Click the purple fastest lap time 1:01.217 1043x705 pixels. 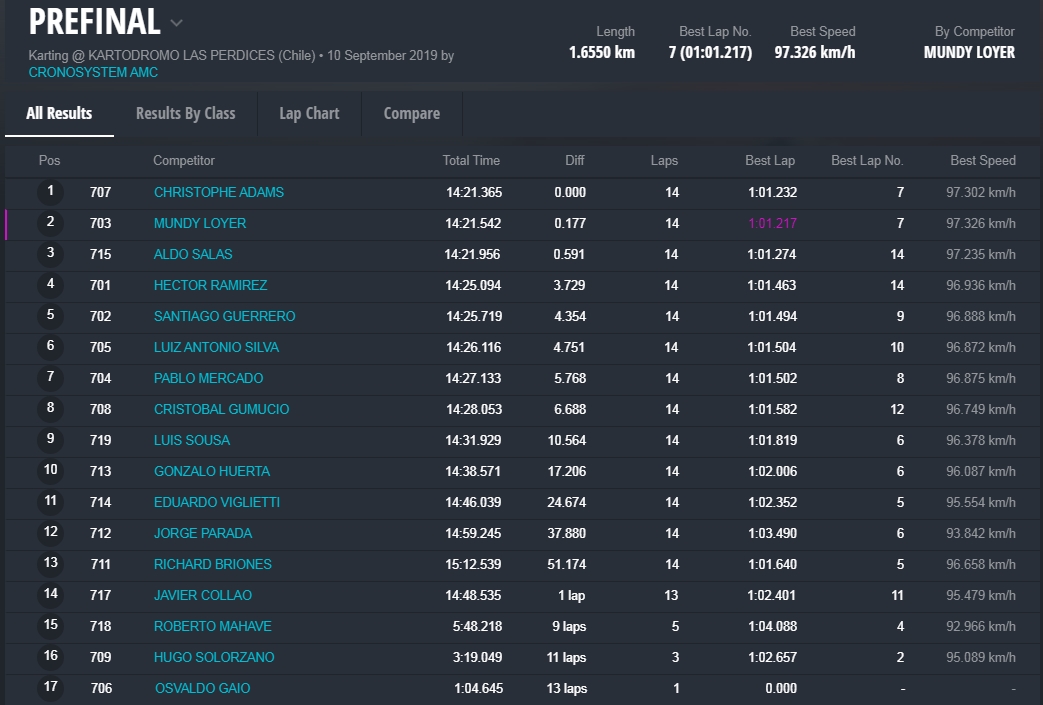(x=772, y=223)
